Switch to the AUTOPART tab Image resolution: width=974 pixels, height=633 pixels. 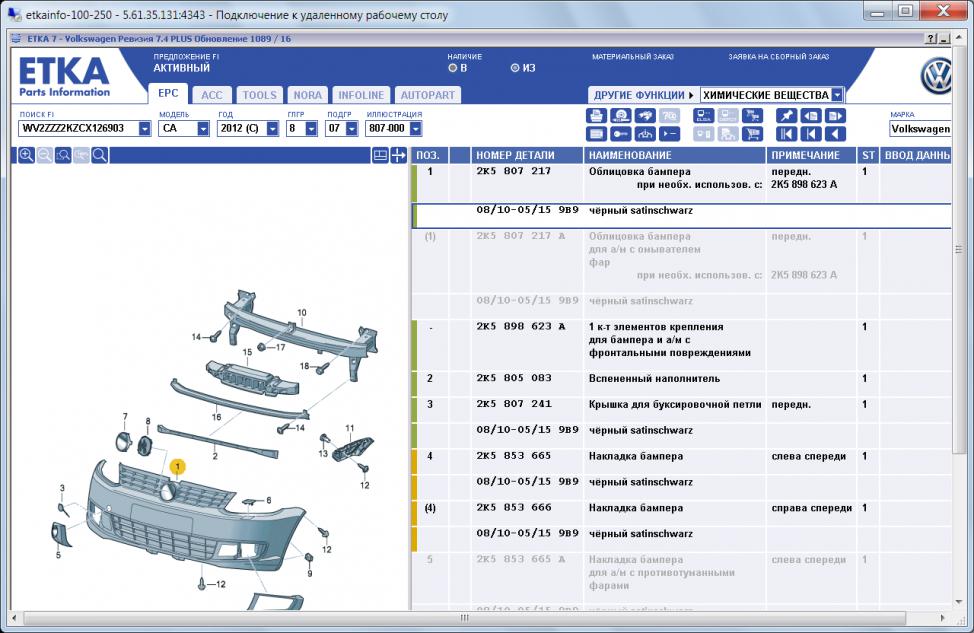point(427,95)
